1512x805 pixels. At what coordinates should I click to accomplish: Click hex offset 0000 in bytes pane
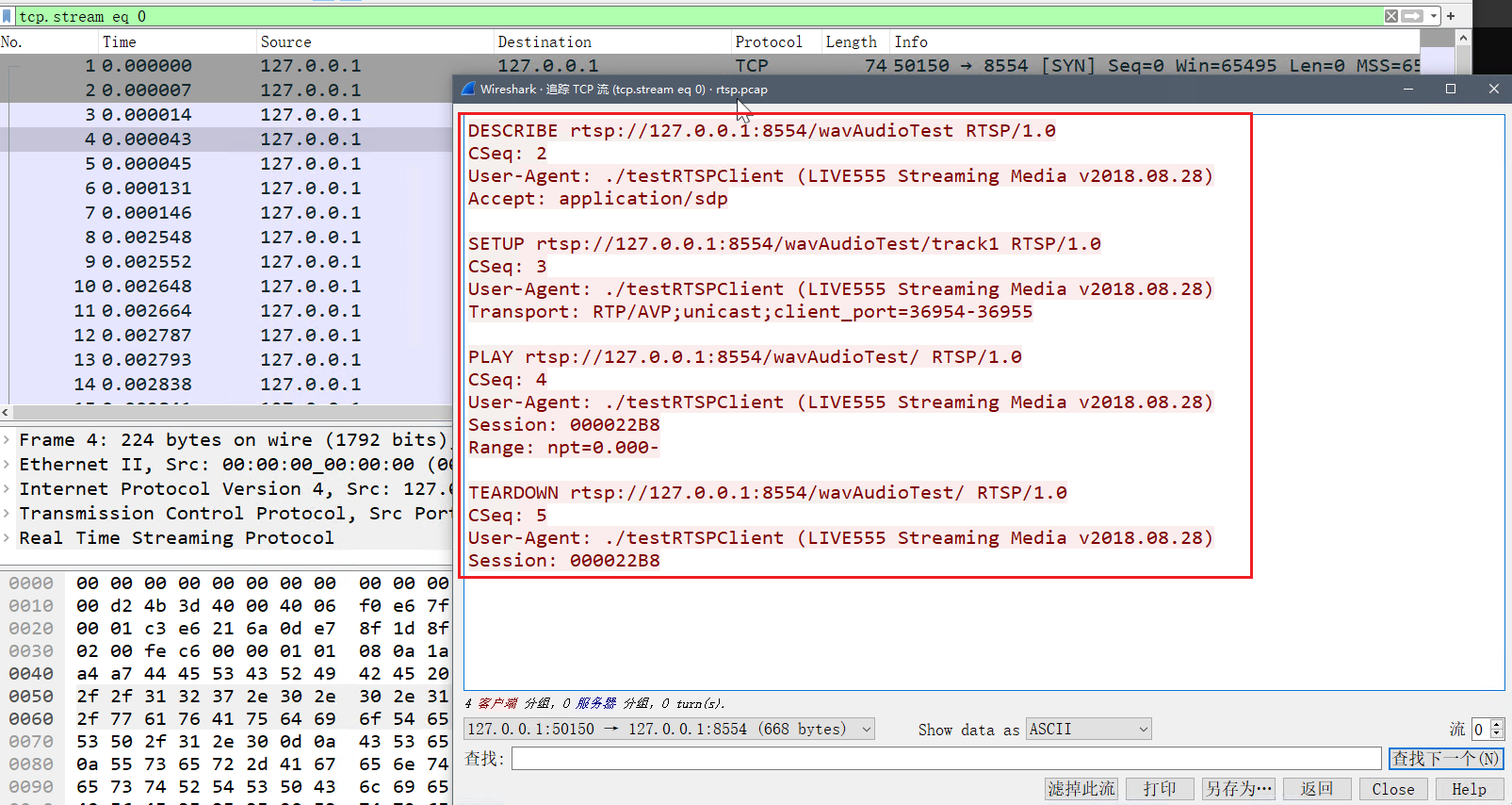(31, 583)
